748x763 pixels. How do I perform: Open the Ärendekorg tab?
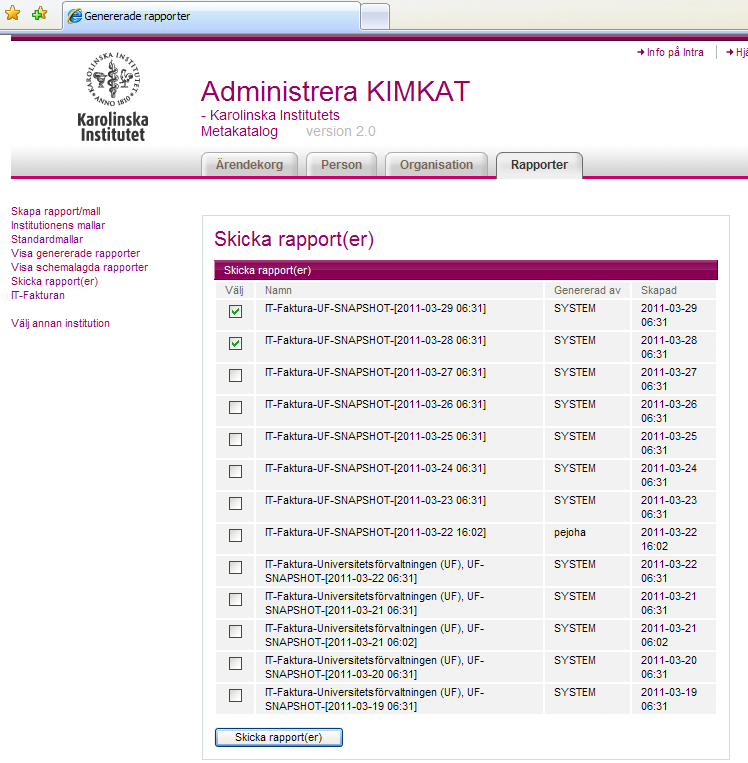(249, 164)
